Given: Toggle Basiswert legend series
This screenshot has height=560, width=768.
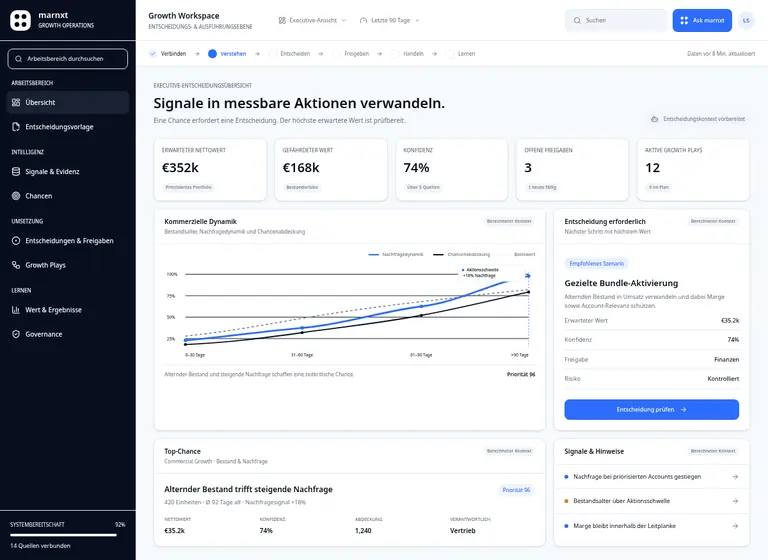Looking at the screenshot, I should coord(518,255).
